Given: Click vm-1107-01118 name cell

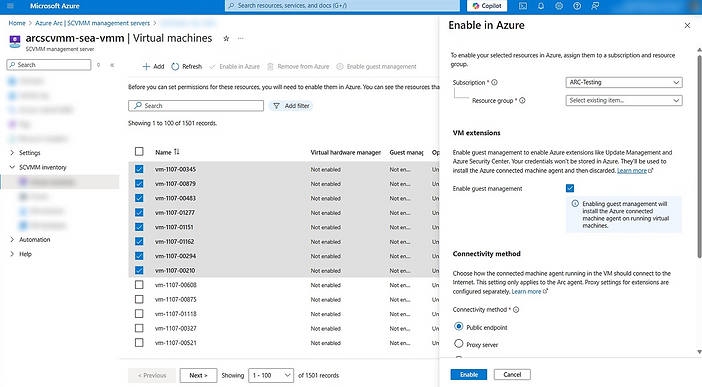Looking at the screenshot, I should (176, 314).
